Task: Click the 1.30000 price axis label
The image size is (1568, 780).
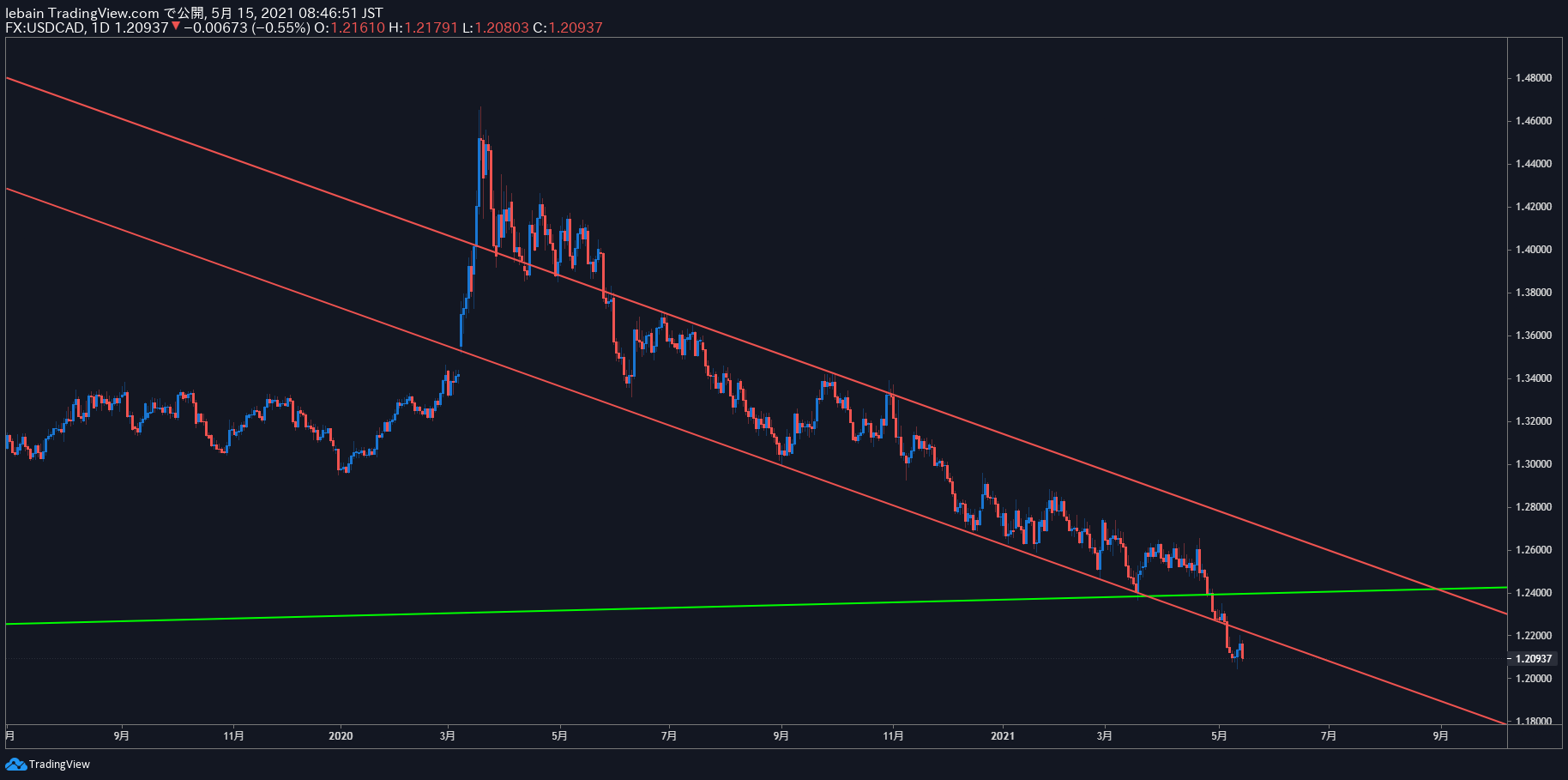Action: click(1533, 464)
